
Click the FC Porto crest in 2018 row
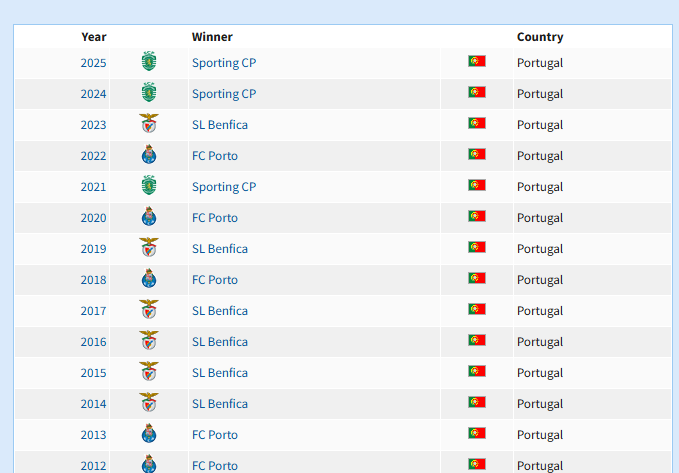pos(149,278)
